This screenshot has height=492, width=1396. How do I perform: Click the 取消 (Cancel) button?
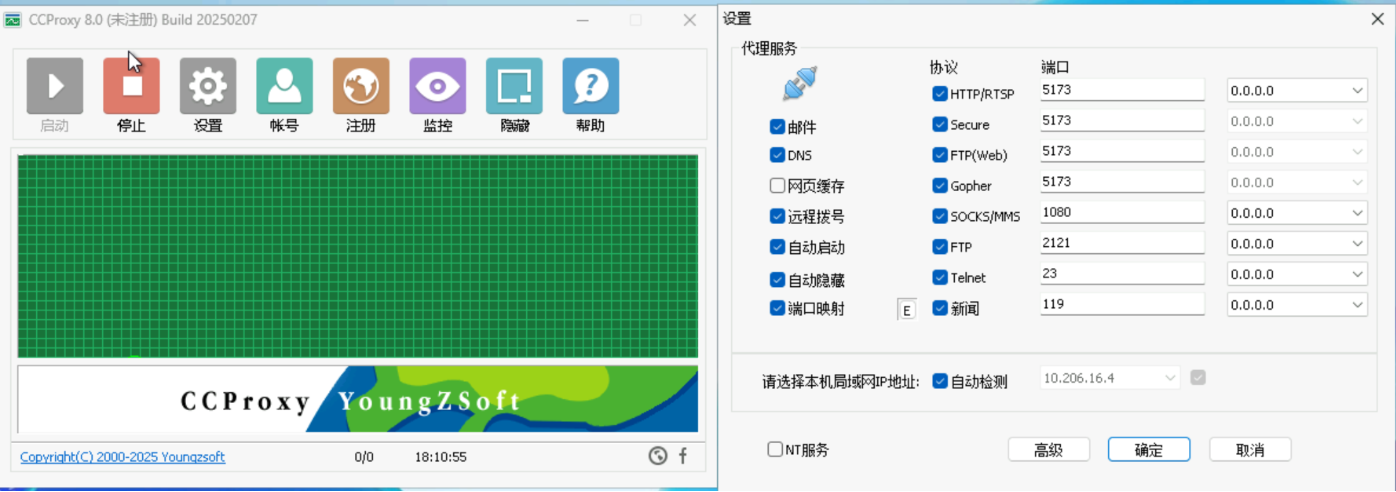click(x=1250, y=450)
